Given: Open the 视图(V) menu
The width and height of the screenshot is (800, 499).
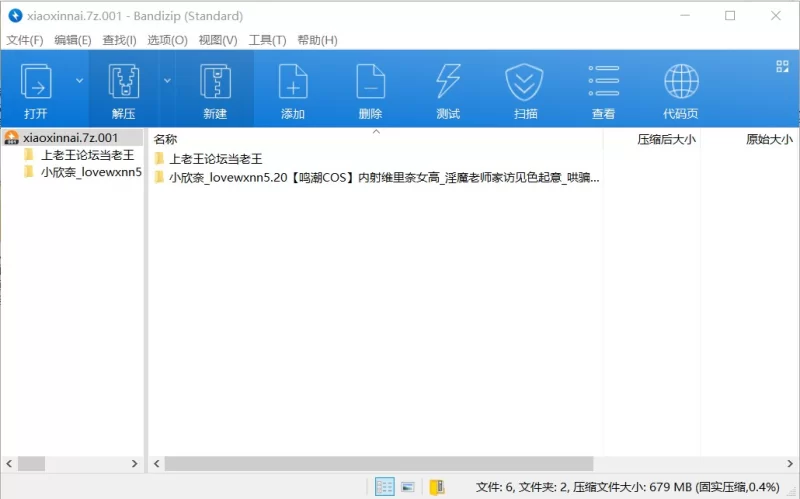Looking at the screenshot, I should [x=218, y=40].
